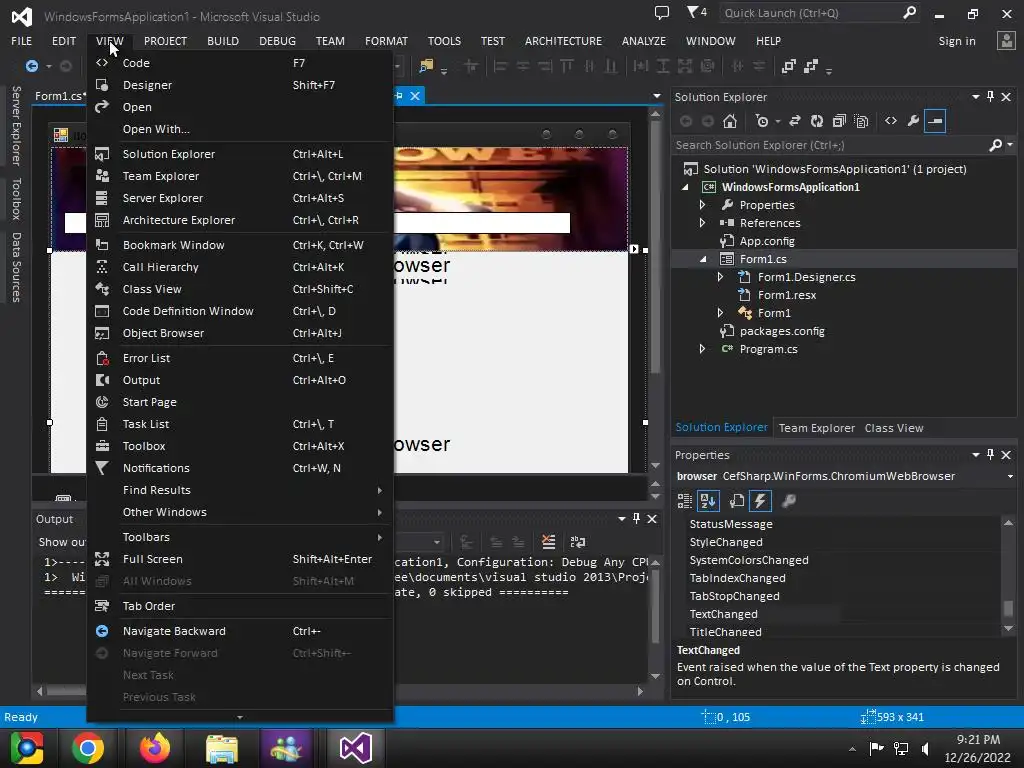This screenshot has width=1024, height=768.
Task: Toggle Categorized view in Properties panel
Action: pyautogui.click(x=684, y=501)
